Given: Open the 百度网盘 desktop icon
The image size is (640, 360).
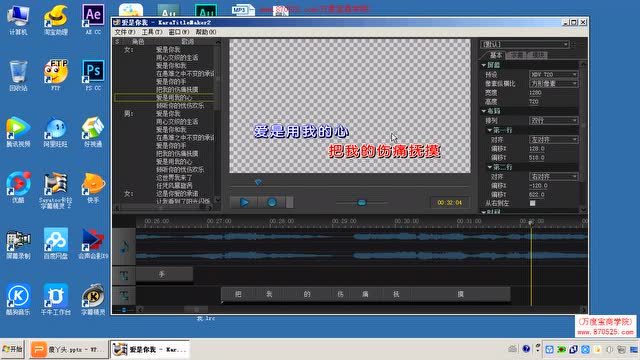Looking at the screenshot, I should [56, 244].
